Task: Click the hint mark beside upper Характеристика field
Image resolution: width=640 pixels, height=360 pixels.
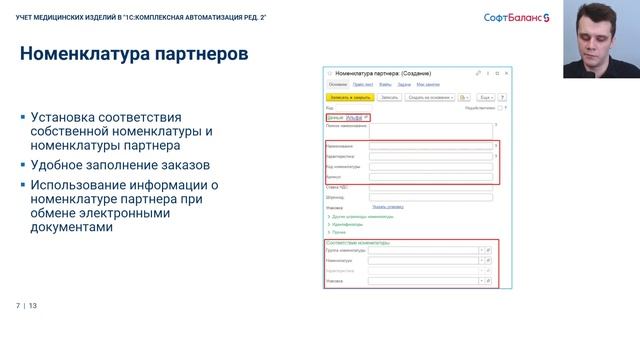Action: [x=496, y=156]
